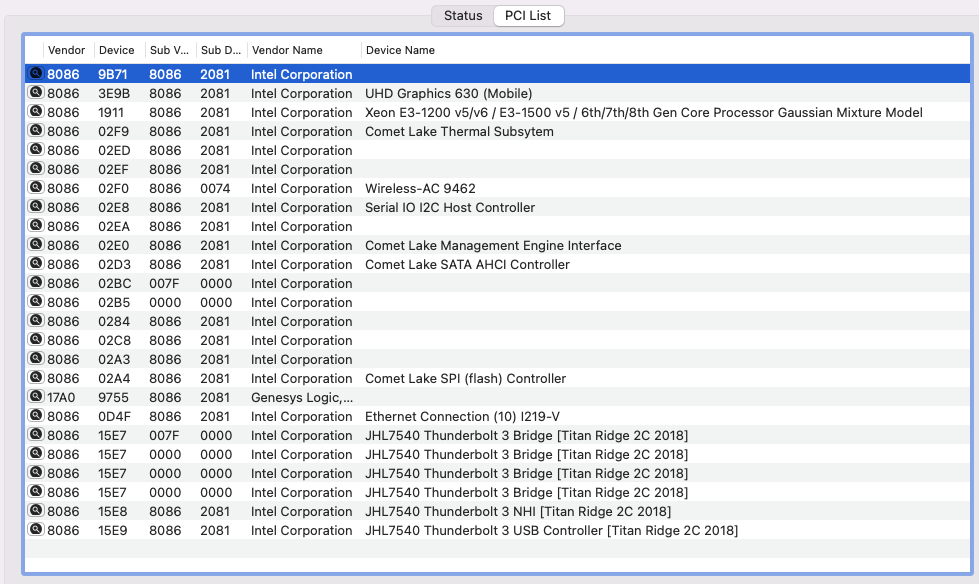This screenshot has width=979, height=584.
Task: Click the magnifier icon for device 0284
Action: coord(36,321)
